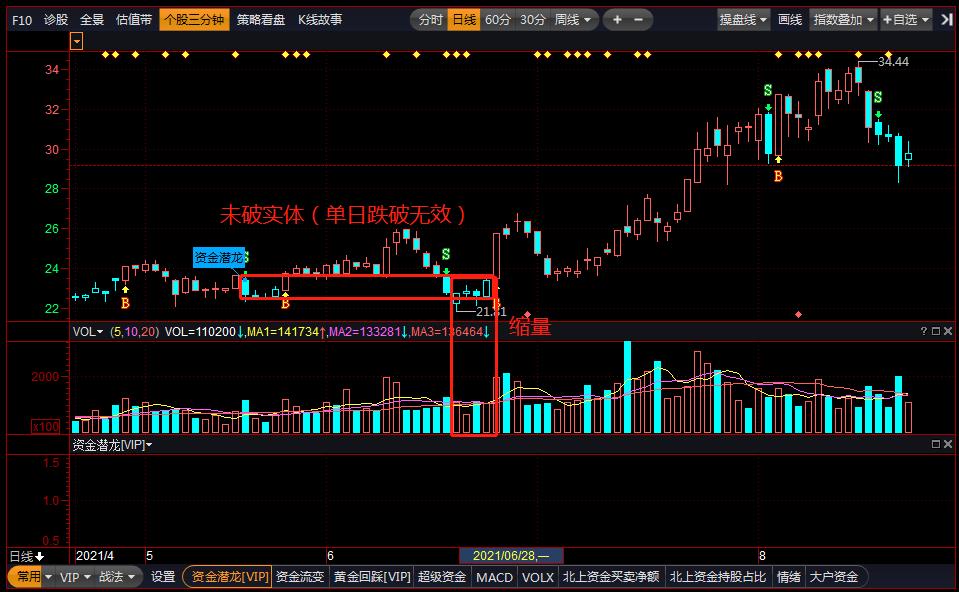The image size is (959, 592).
Task: Click the 画线 drawing button
Action: [x=790, y=19]
